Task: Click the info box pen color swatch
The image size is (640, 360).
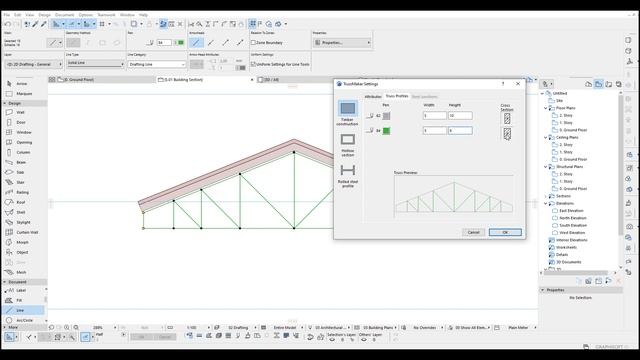Action: point(180,42)
